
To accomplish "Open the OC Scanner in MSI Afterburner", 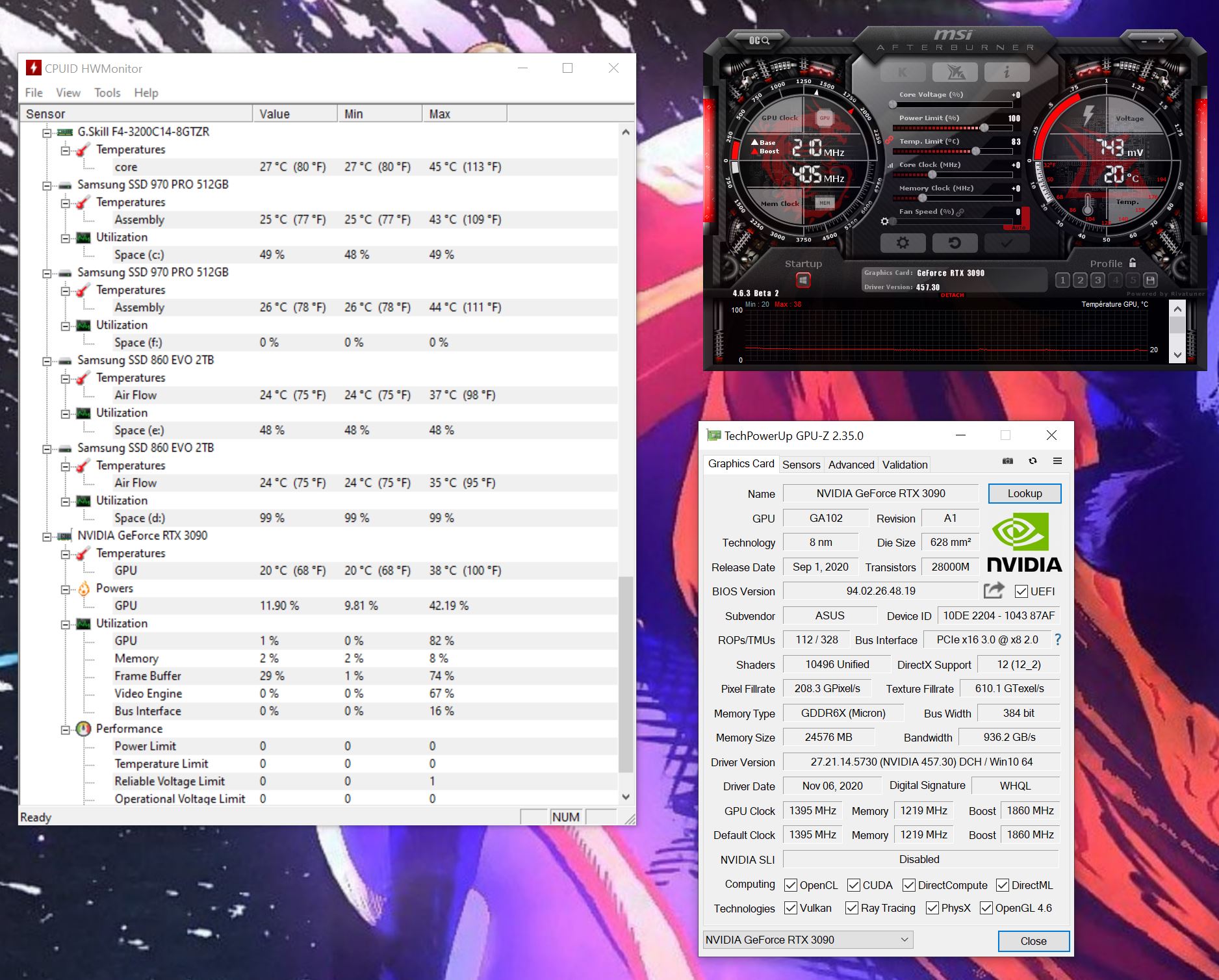I will 758,40.
